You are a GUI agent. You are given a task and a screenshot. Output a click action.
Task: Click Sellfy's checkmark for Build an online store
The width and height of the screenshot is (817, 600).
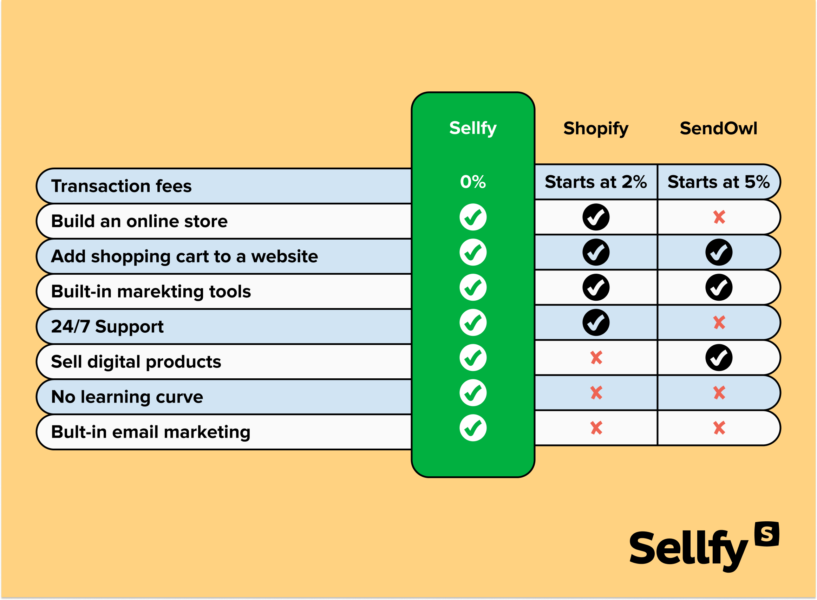(473, 217)
